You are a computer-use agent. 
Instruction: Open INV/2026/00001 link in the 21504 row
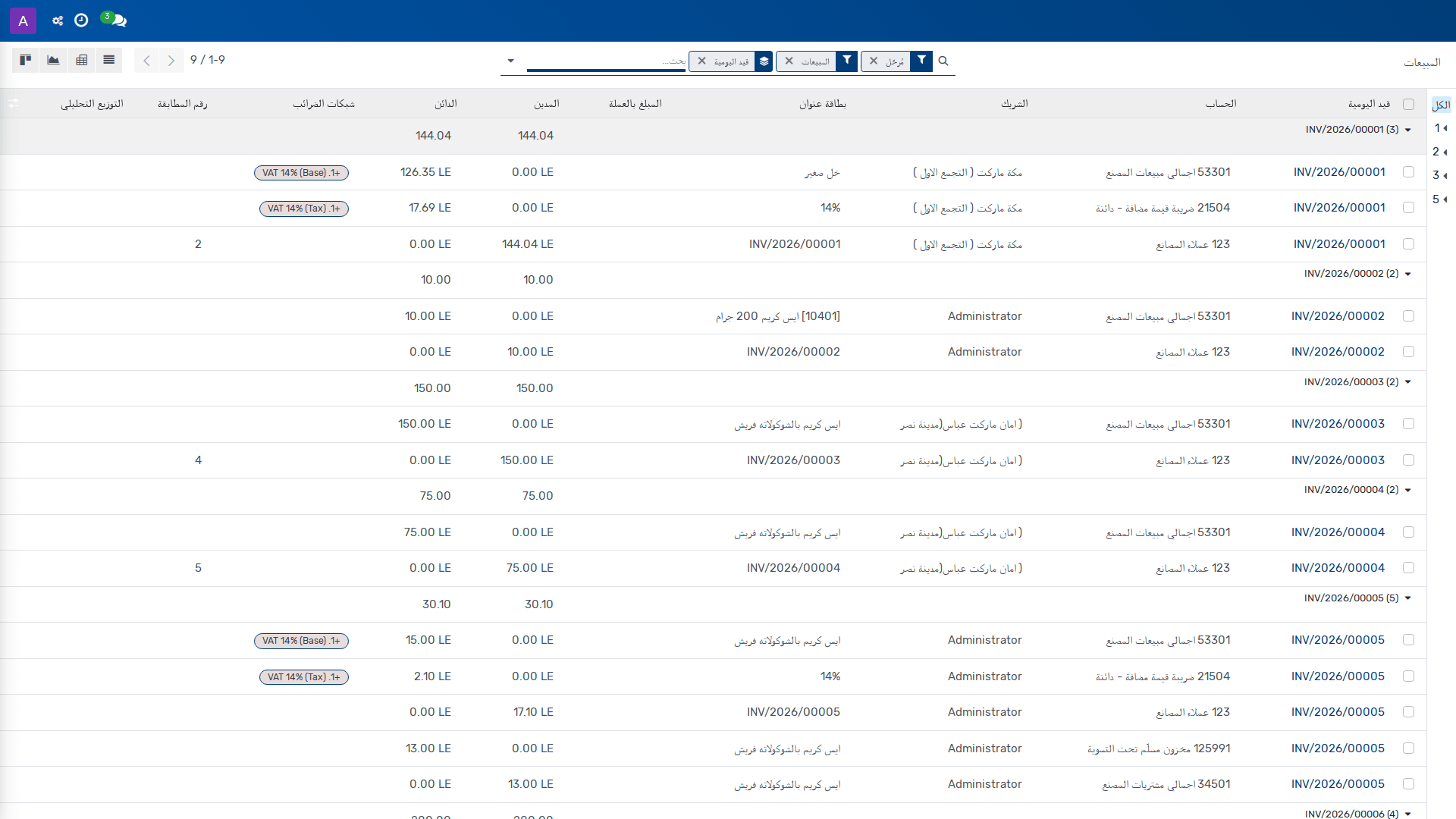(1339, 208)
